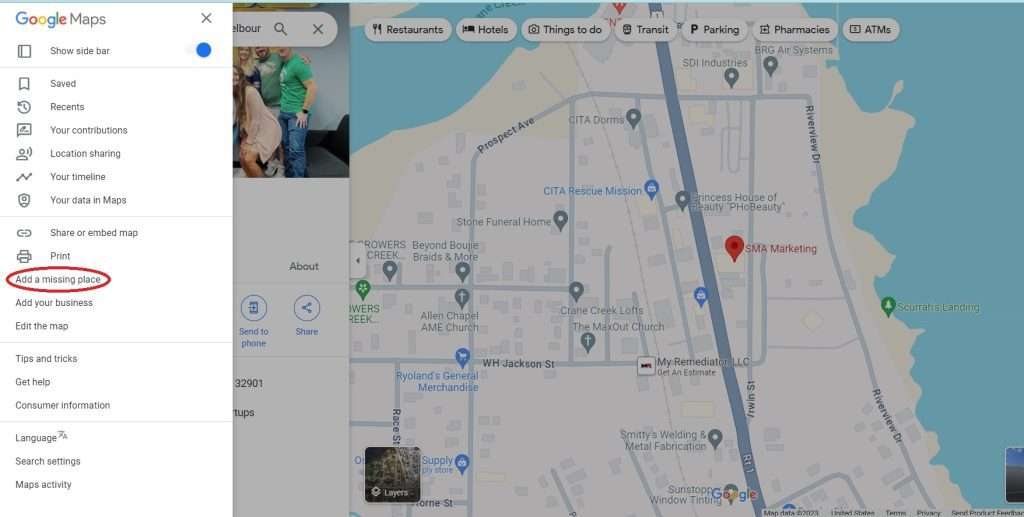The height and width of the screenshot is (517, 1024).
Task: Open Consumer information
Action: pos(63,405)
